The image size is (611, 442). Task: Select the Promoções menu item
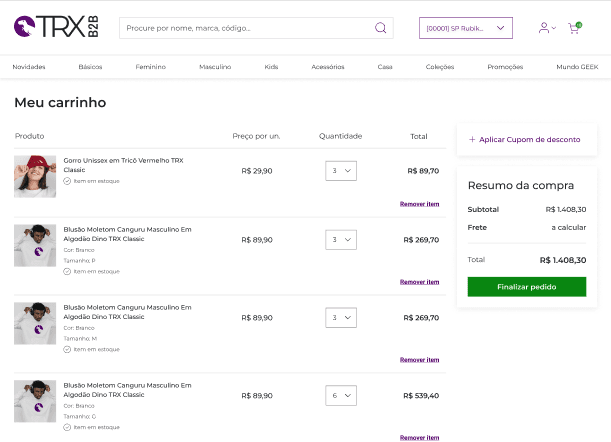(505, 67)
